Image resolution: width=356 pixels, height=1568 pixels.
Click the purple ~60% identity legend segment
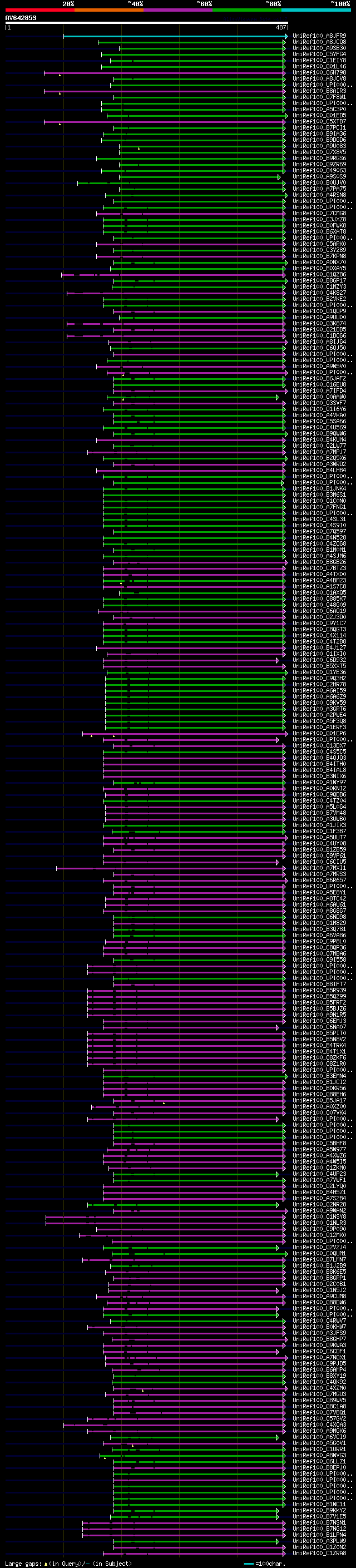tap(177, 10)
